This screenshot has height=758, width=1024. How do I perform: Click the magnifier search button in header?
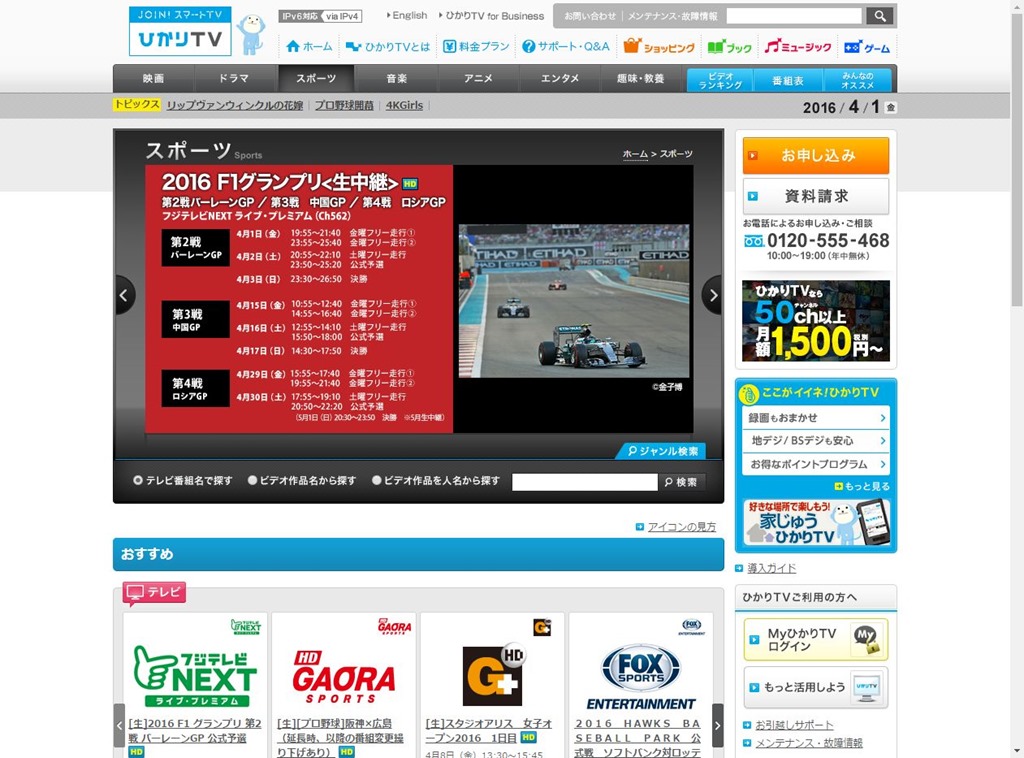tap(880, 16)
